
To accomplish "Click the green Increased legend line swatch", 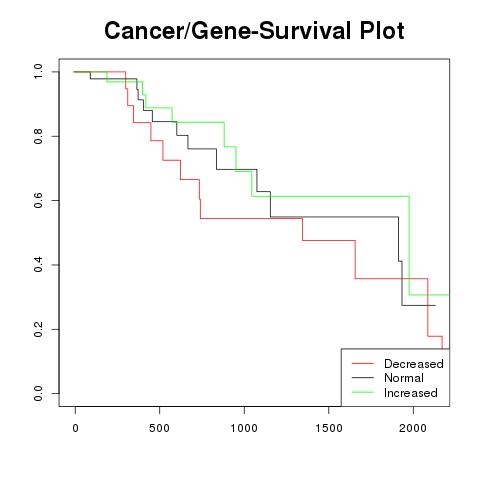I will [363, 392].
